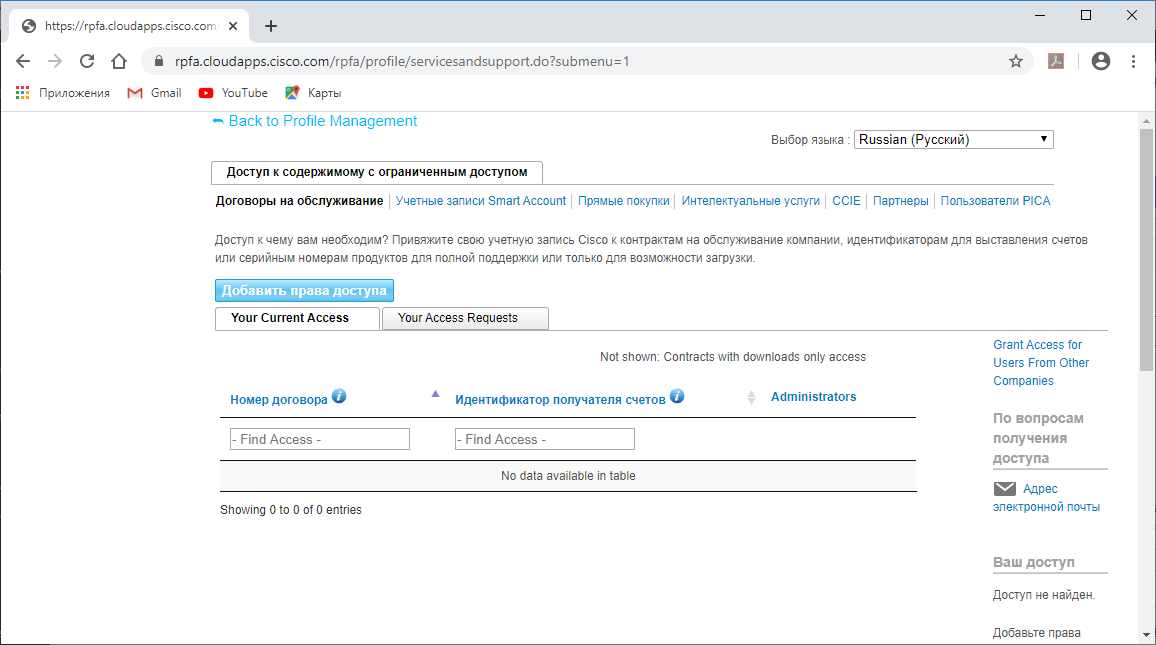
Task: Focus the Номер договора Find Access field
Action: [x=320, y=439]
